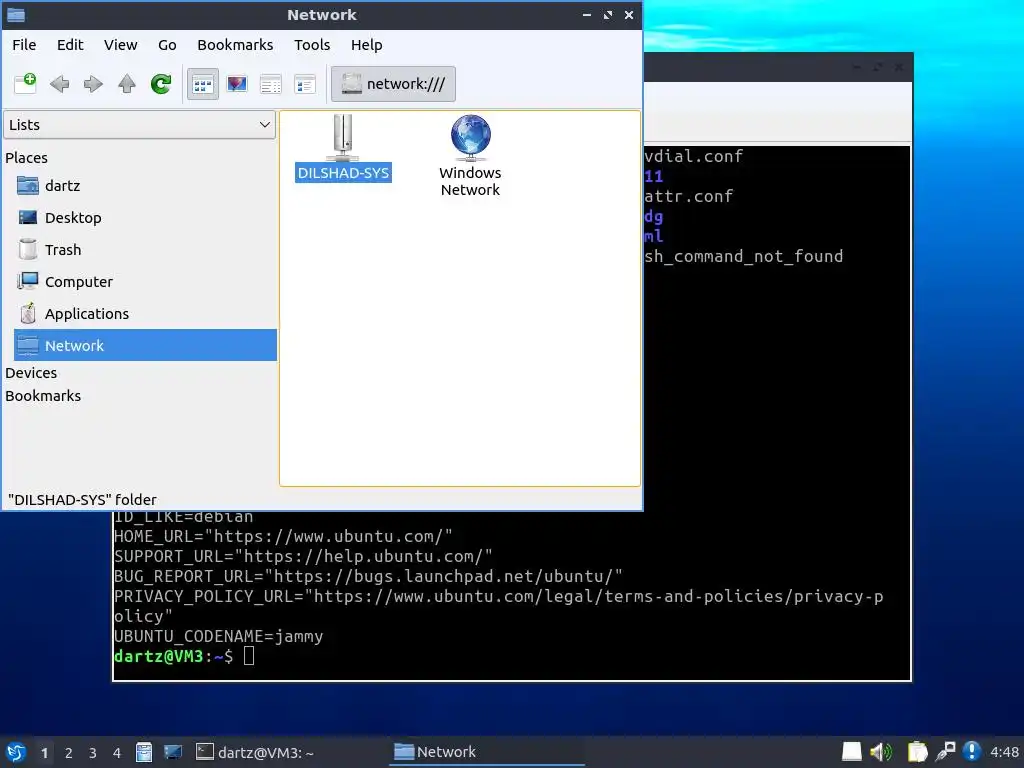
Task: Open the Edit menu
Action: tap(70, 45)
